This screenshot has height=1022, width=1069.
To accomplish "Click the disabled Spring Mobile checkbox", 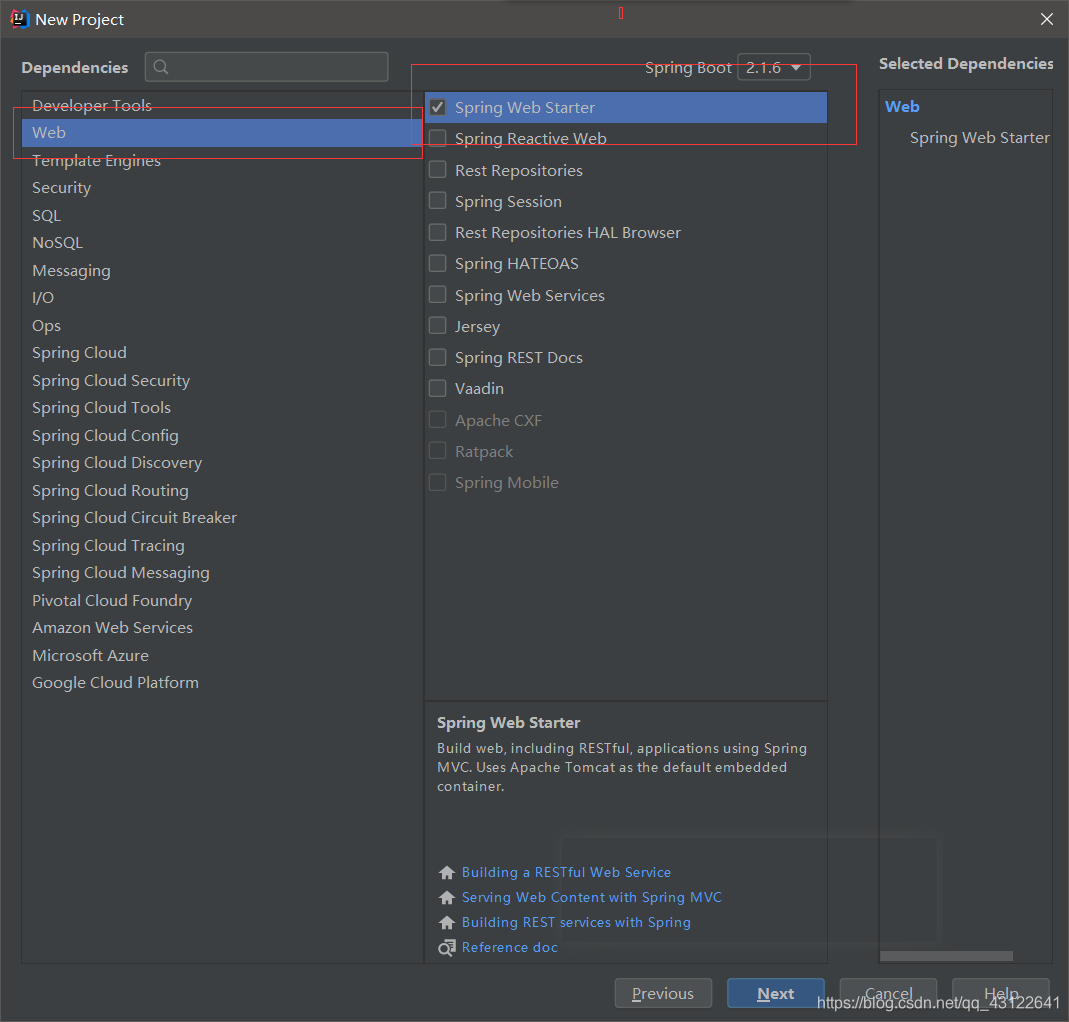I will [438, 483].
